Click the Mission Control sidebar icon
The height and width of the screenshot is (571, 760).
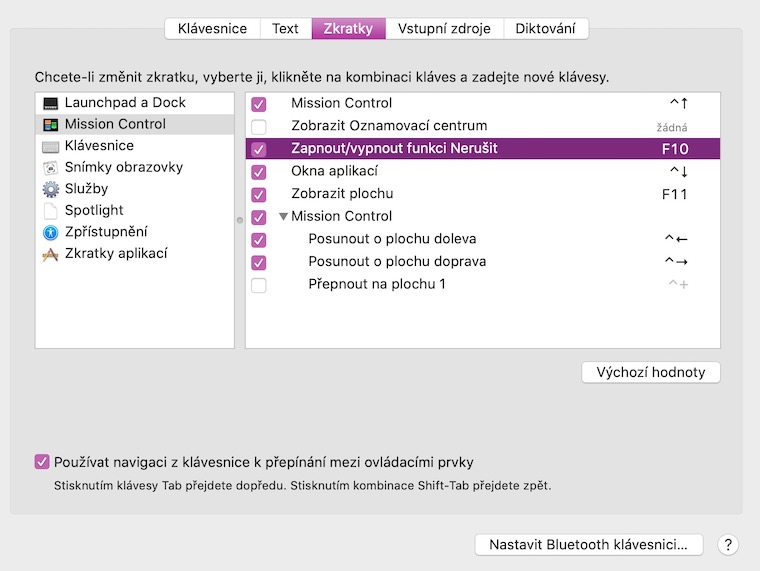point(50,125)
